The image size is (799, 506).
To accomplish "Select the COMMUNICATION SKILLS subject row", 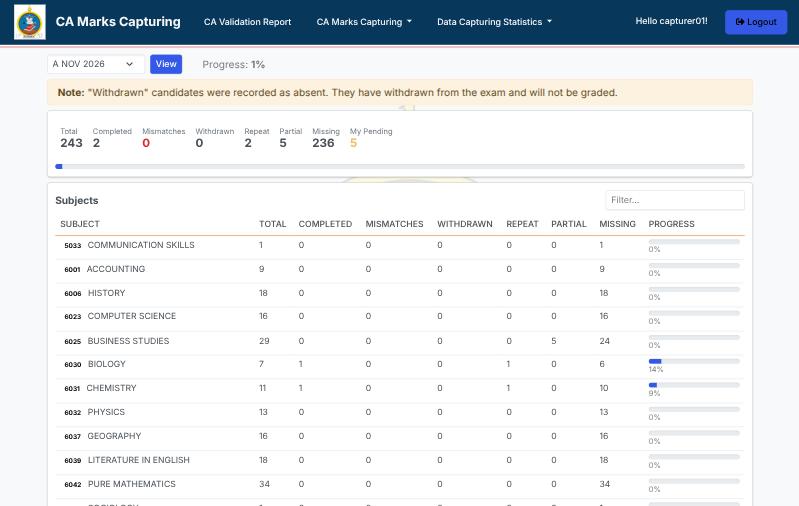I will [400, 247].
